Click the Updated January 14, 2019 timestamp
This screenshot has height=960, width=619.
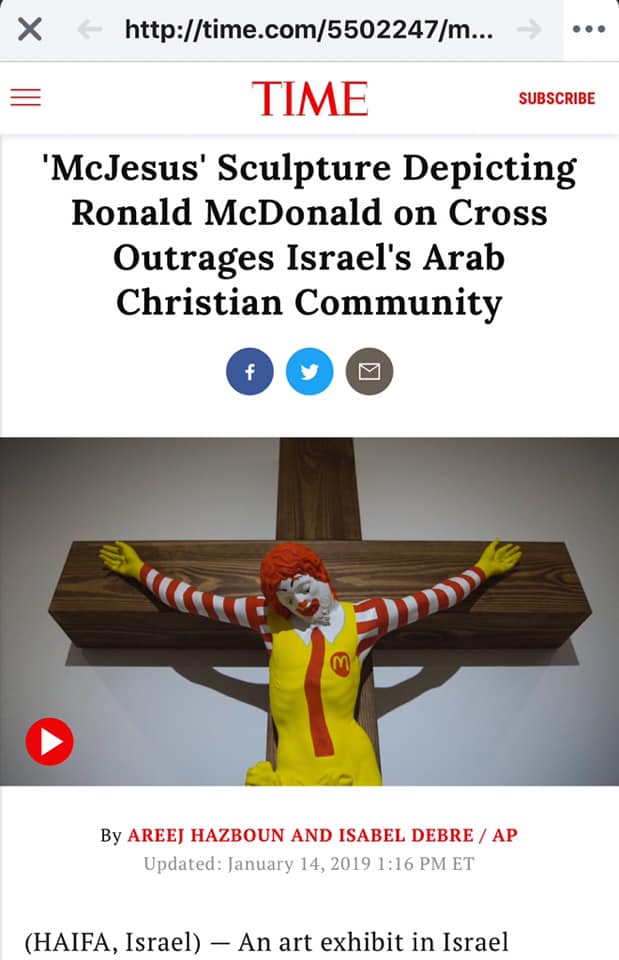tap(309, 864)
